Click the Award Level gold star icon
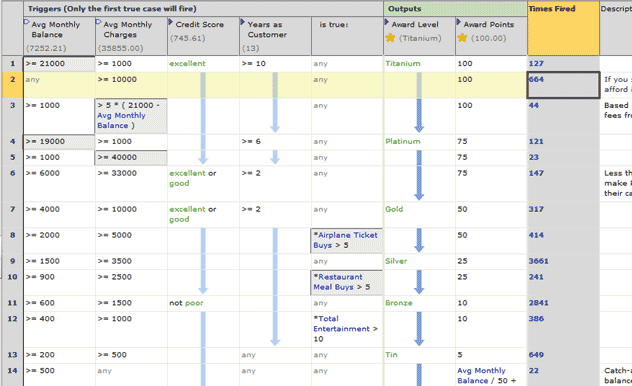632x386 pixels. [390, 38]
